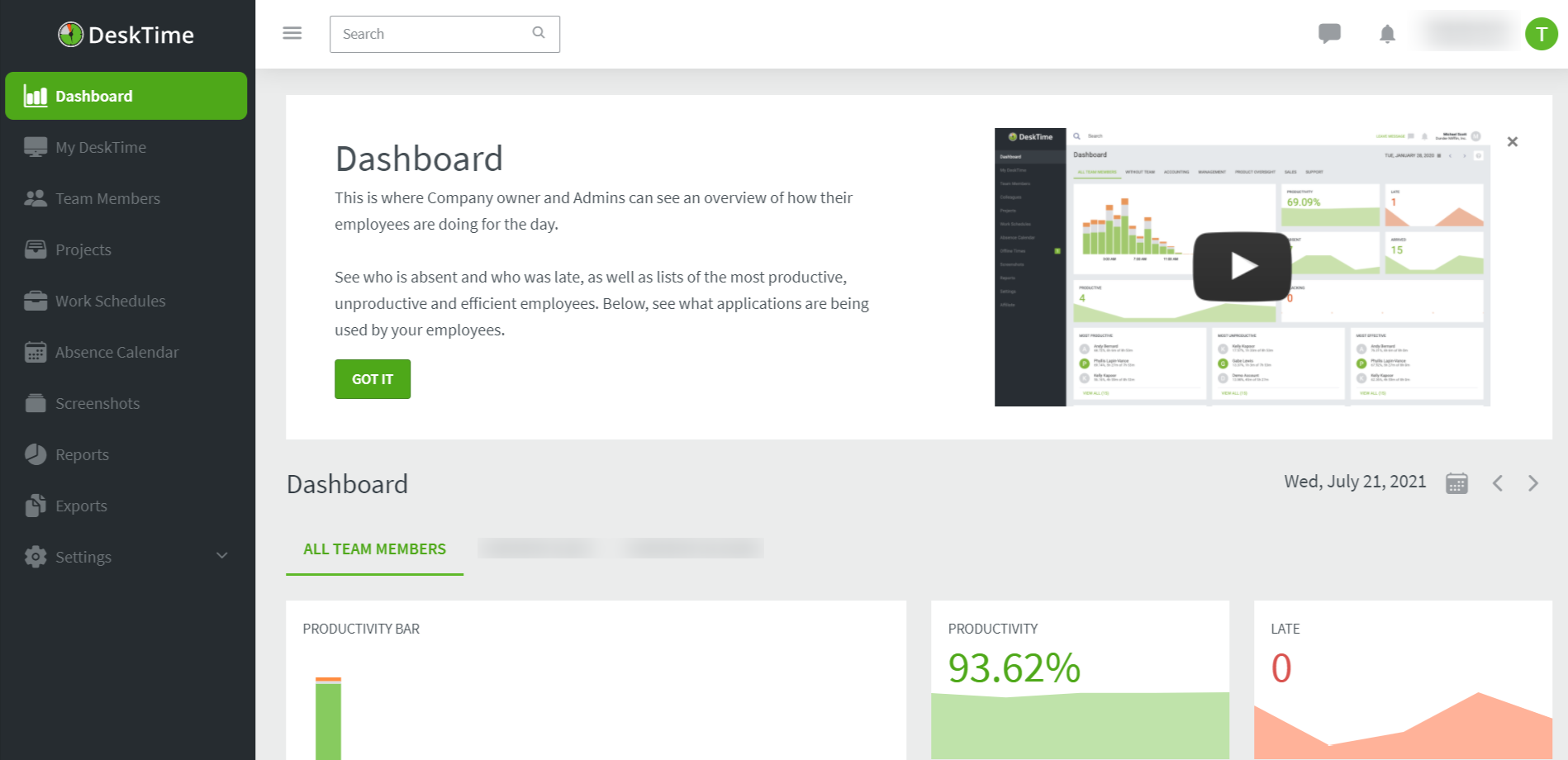Click the Team Members people icon
The image size is (1568, 760).
pos(36,198)
